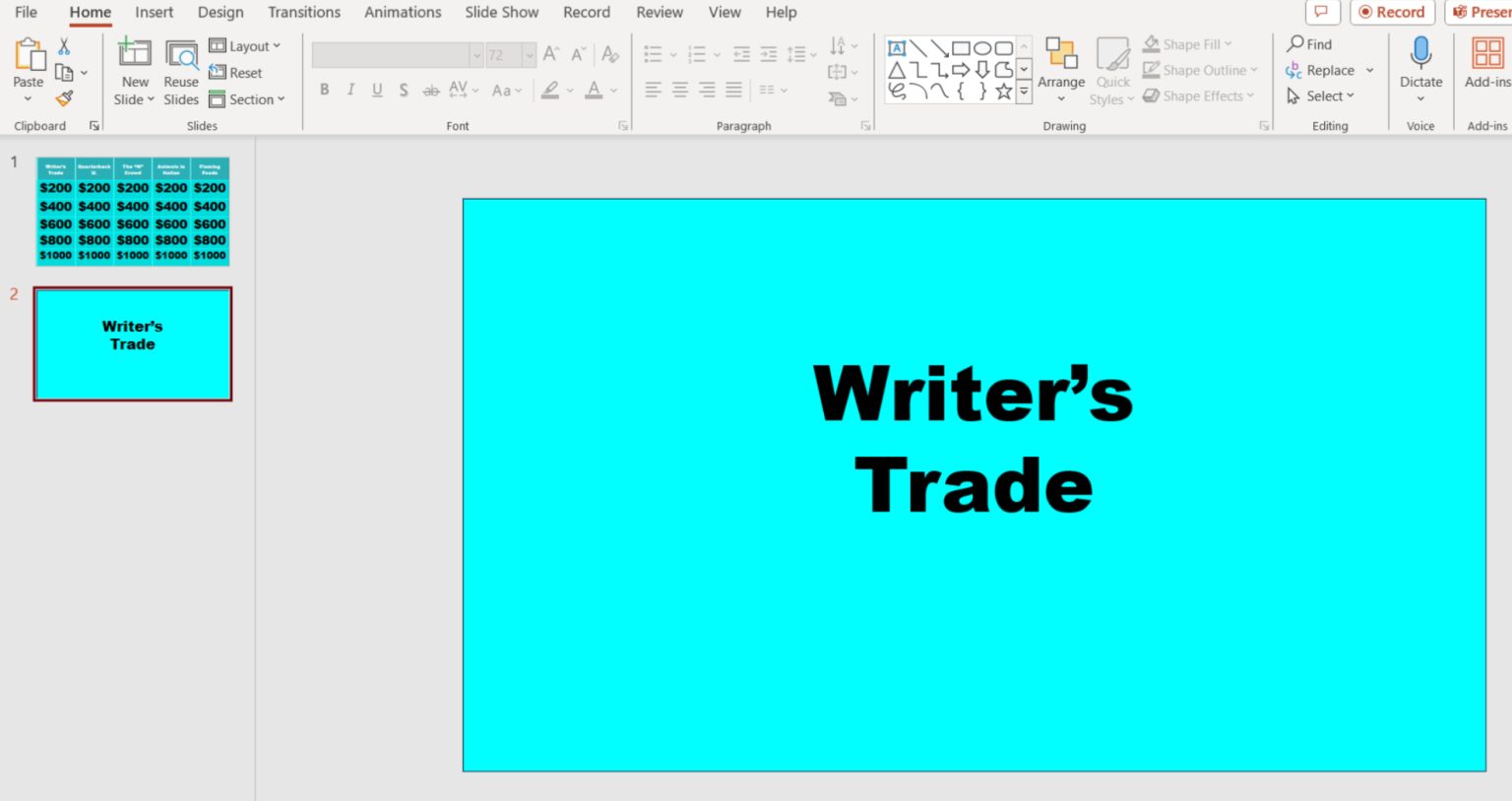Viewport: 1512px width, 801px height.
Task: Apply italic formatting
Action: point(350,90)
